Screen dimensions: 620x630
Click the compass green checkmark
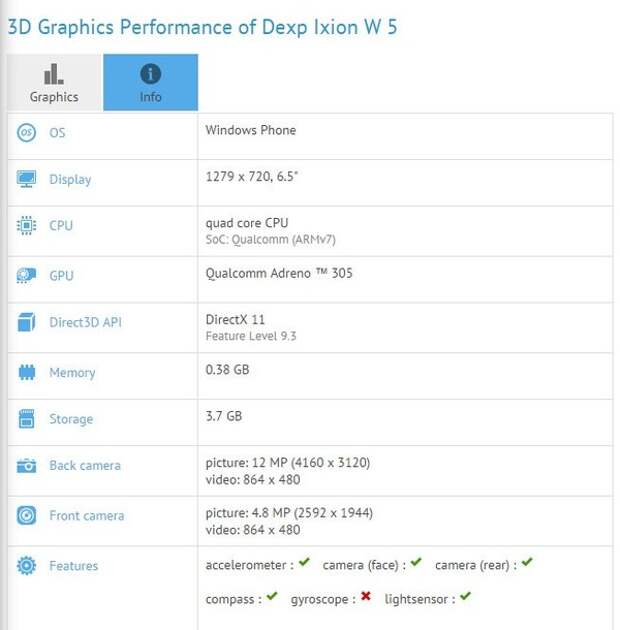[x=272, y=596]
